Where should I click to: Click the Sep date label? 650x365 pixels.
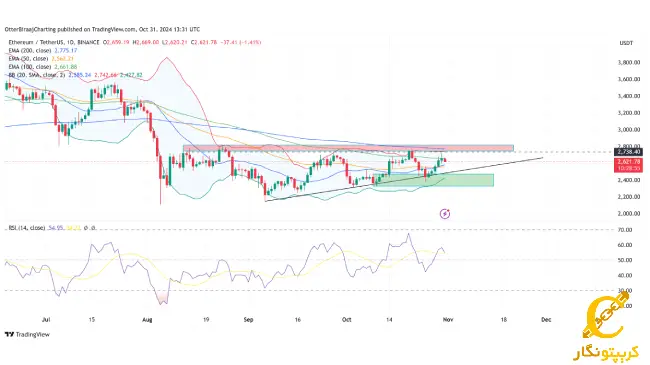(248, 320)
